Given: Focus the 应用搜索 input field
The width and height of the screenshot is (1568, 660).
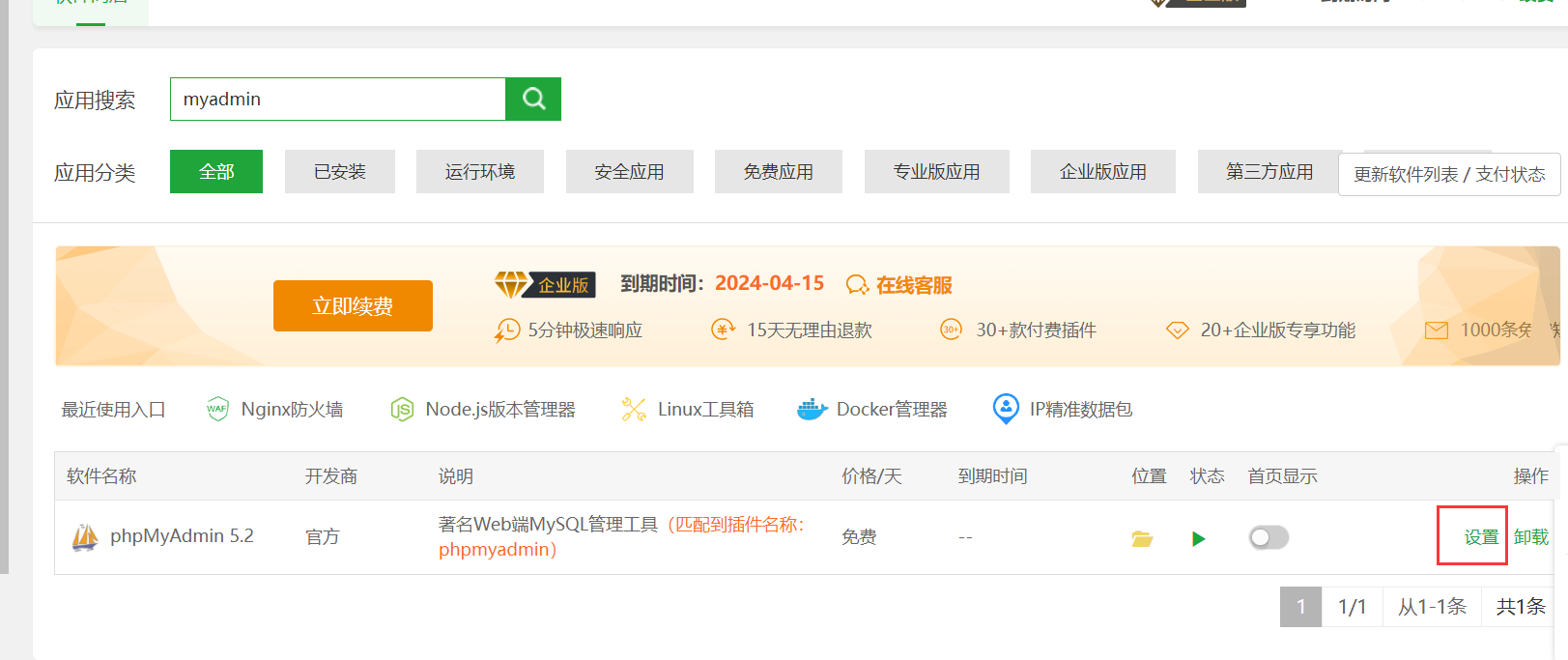Looking at the screenshot, I should click(x=338, y=99).
